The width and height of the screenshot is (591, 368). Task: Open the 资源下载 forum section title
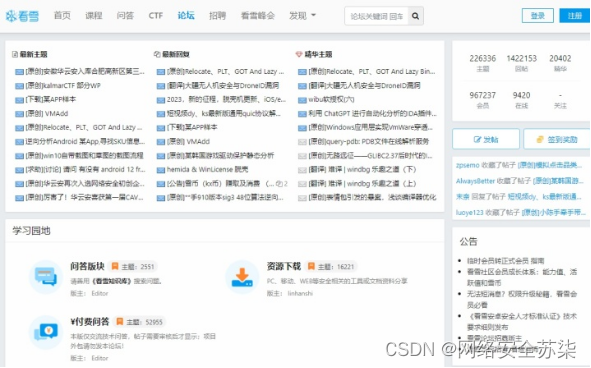pos(283,266)
